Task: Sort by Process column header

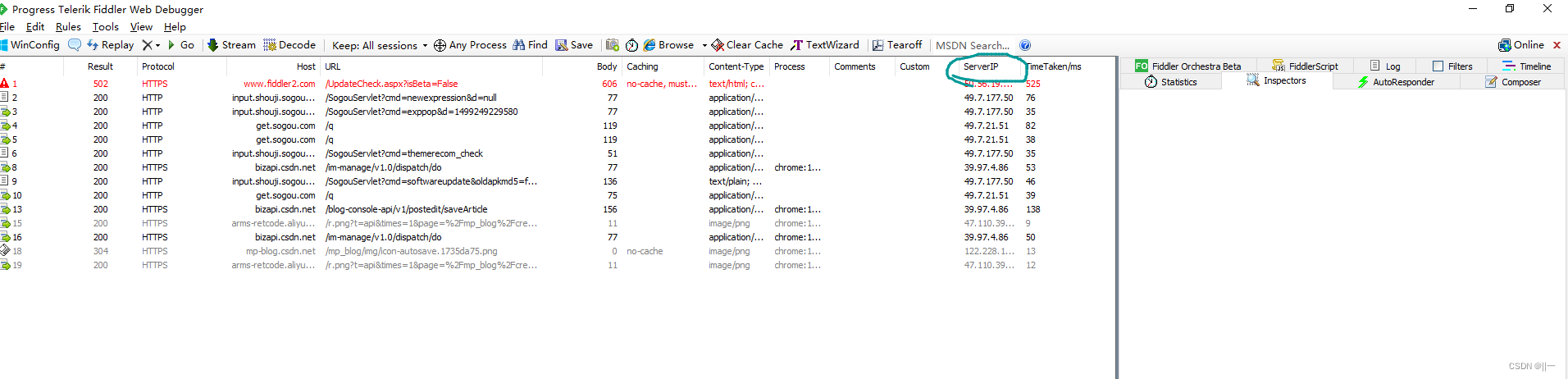Action: point(789,66)
